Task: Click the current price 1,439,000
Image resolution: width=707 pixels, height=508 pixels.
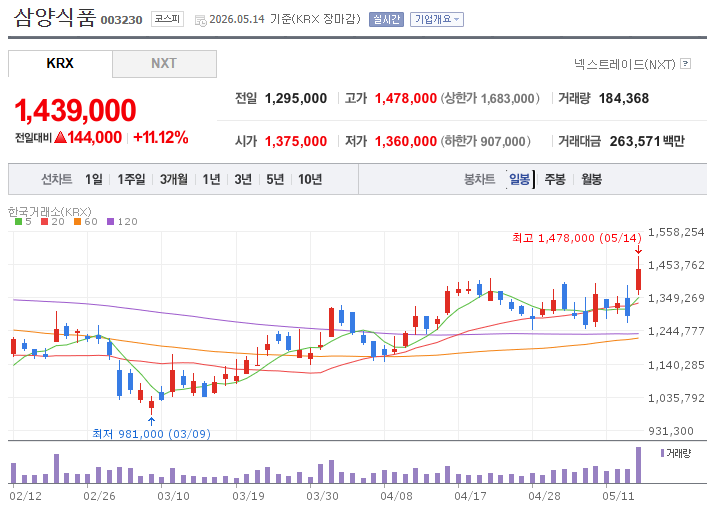Action: click(x=75, y=110)
